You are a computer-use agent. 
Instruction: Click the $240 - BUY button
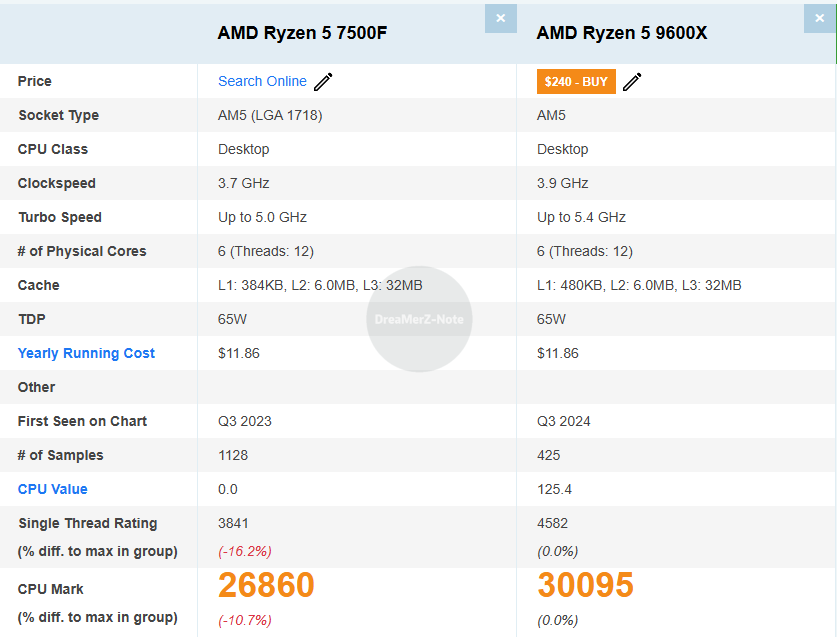point(576,82)
